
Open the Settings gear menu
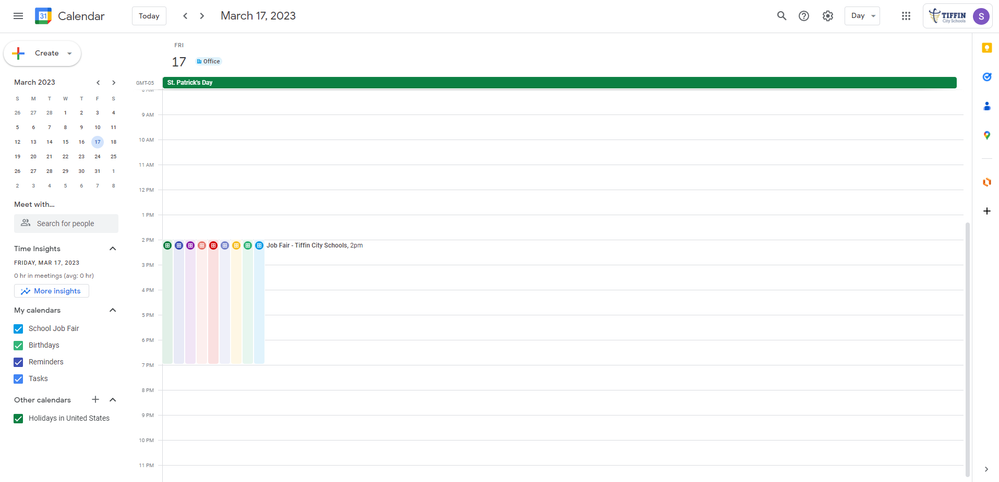click(828, 16)
